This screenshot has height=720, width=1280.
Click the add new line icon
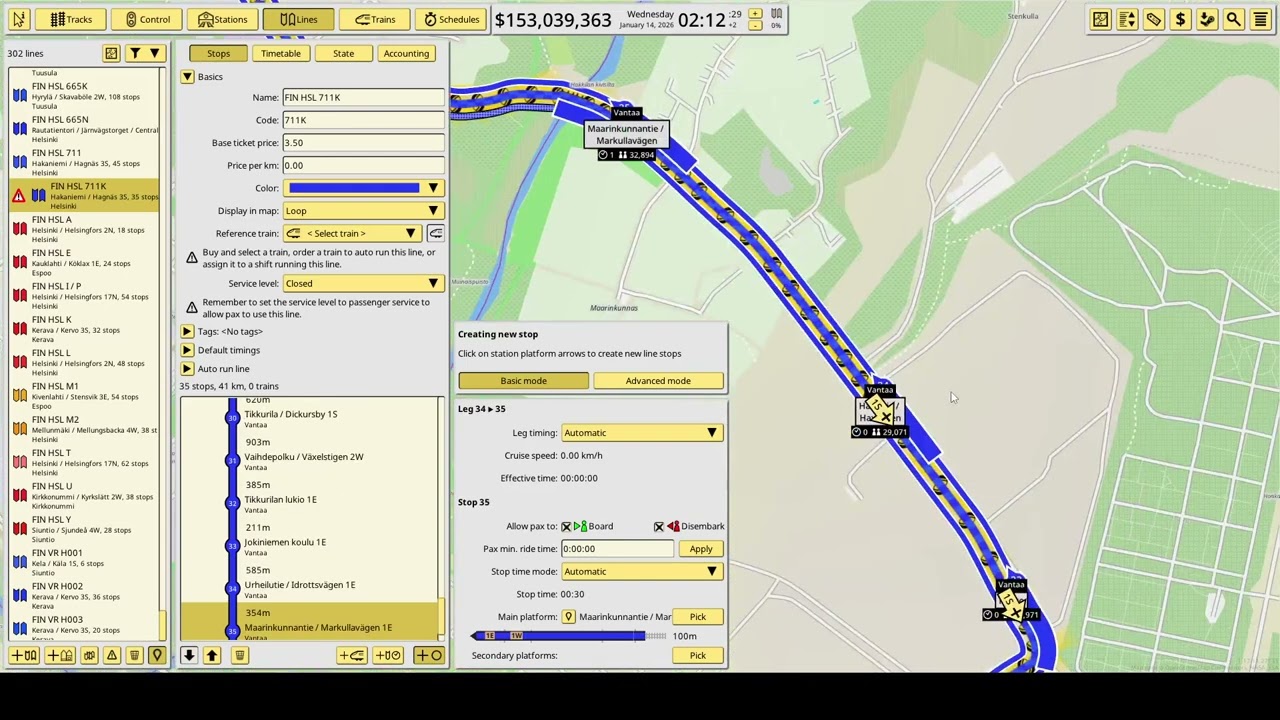24,655
